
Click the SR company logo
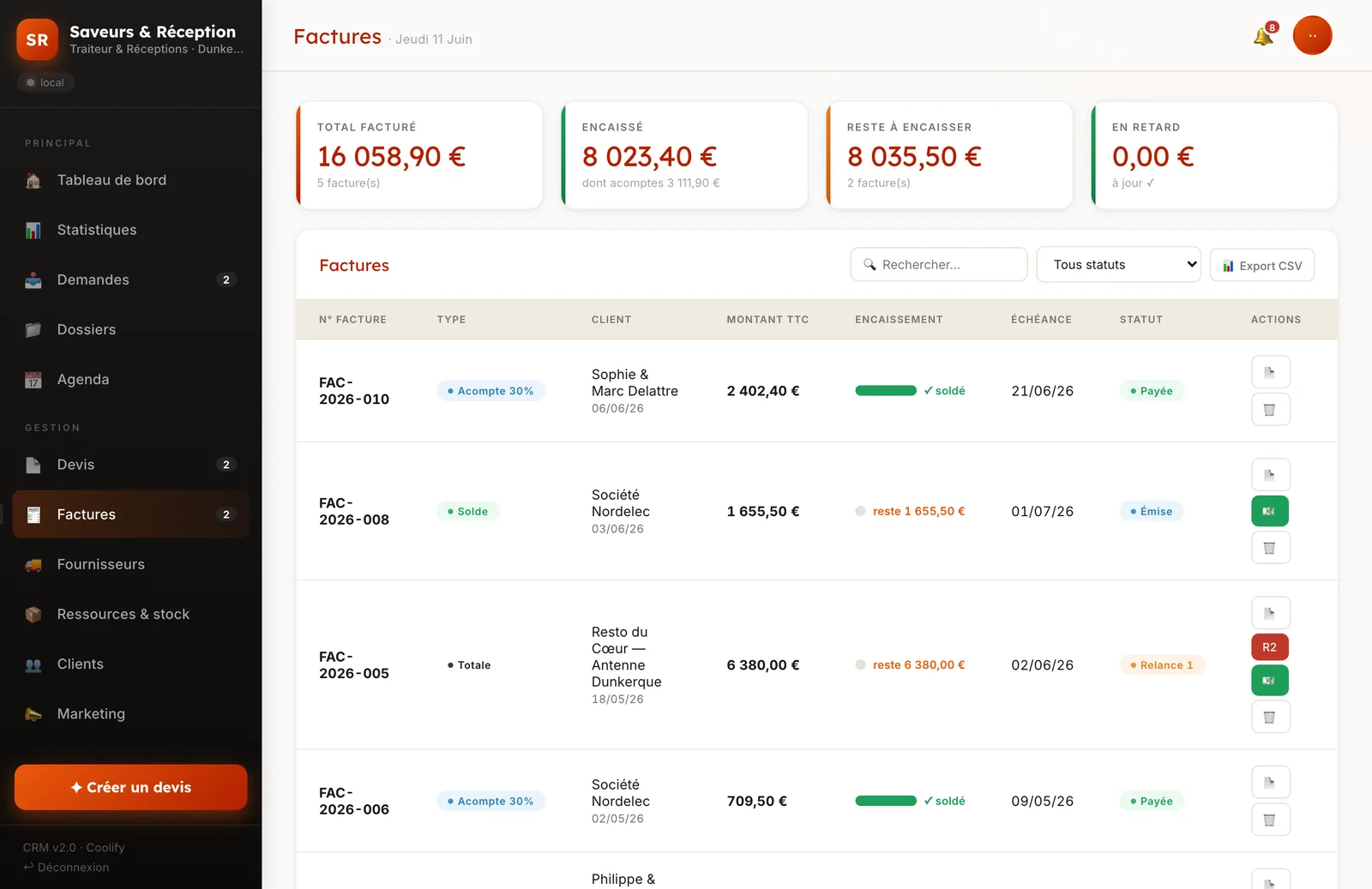point(37,39)
